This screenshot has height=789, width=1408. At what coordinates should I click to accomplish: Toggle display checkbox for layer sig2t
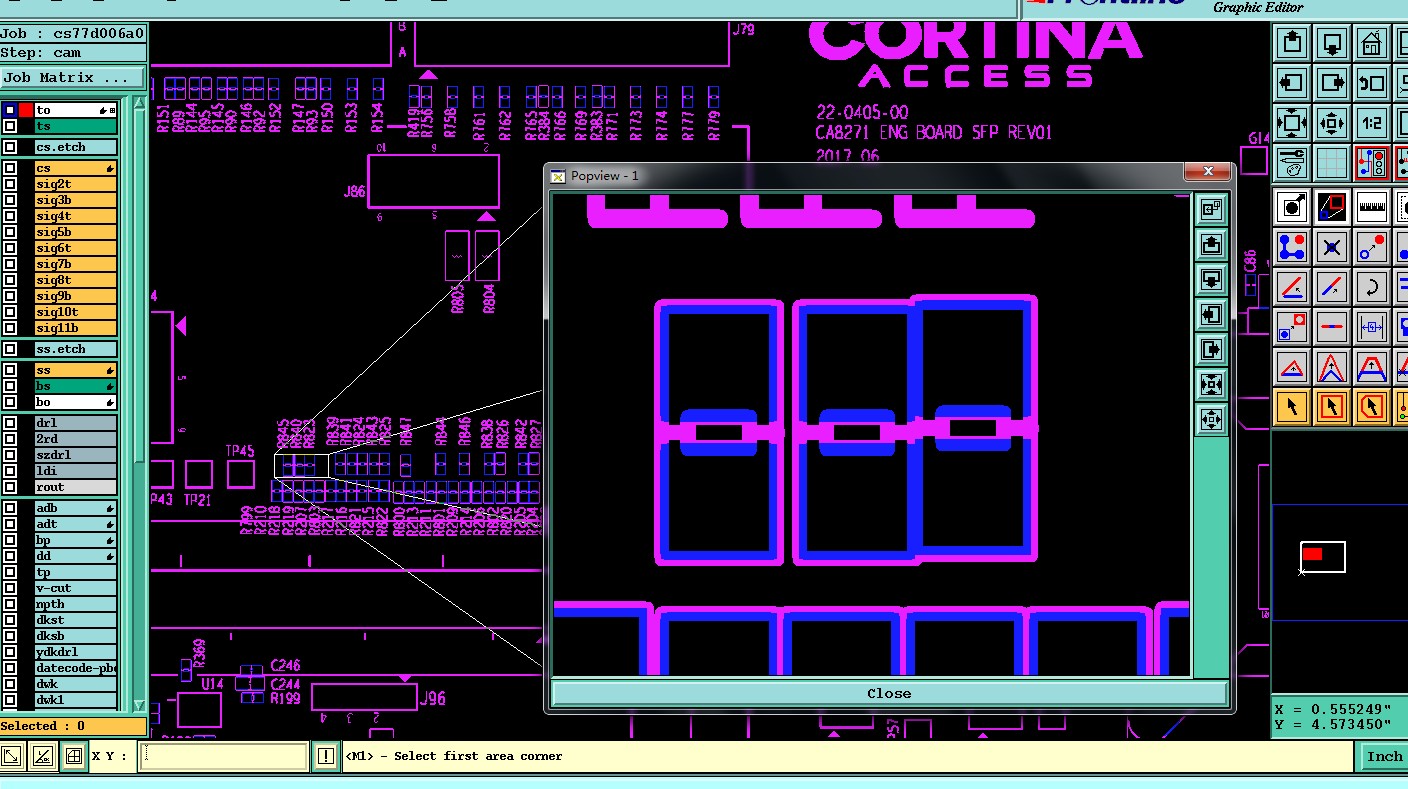click(10, 184)
